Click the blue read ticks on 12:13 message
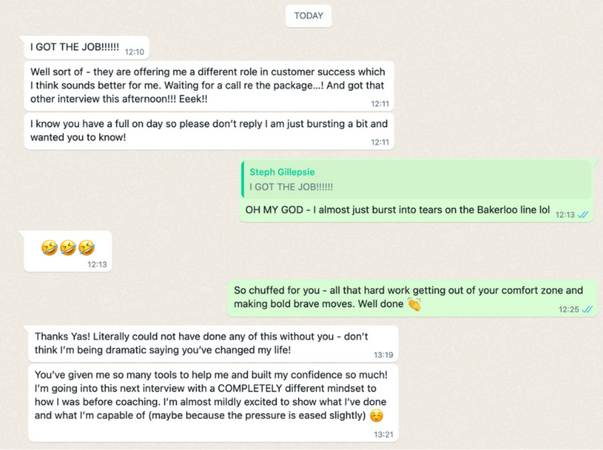This screenshot has width=603, height=450. (584, 214)
